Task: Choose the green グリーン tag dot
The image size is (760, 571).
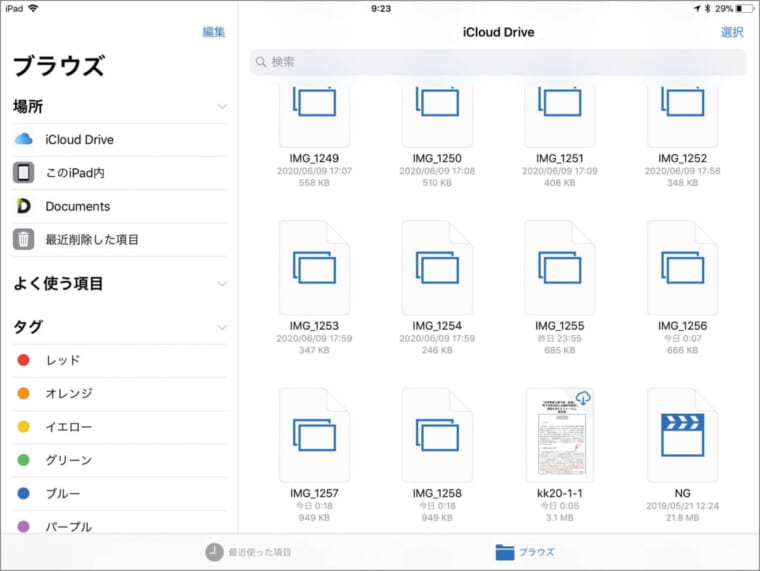Action: tap(24, 460)
